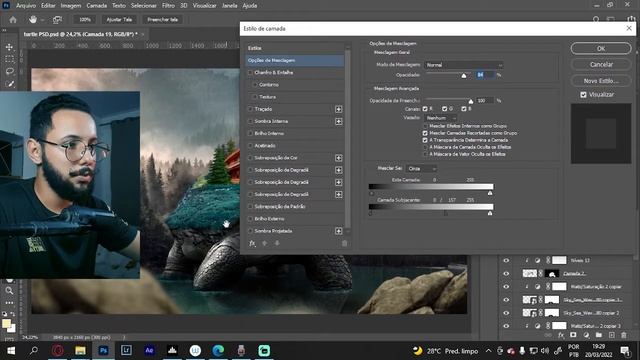This screenshot has height=360, width=640.
Task: Click the Cancelar button
Action: pos(601,64)
